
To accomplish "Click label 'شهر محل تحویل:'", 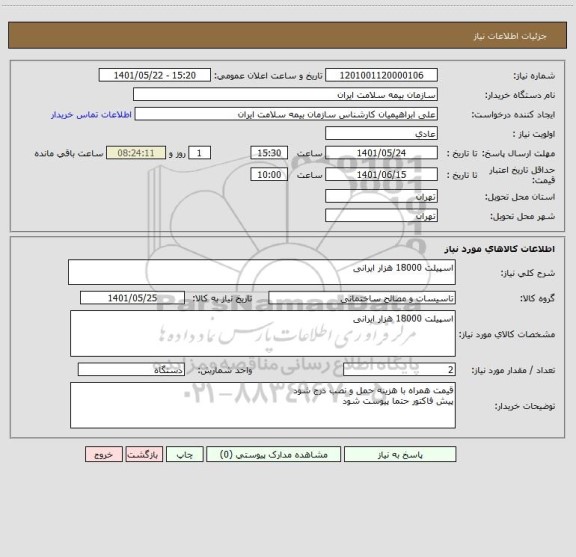I will point(522,216).
